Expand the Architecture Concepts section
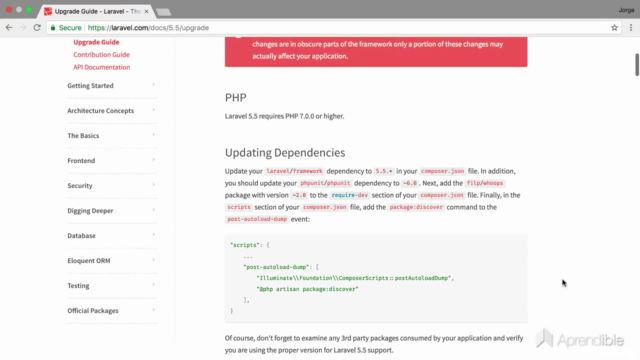640x360 pixels. click(111, 110)
